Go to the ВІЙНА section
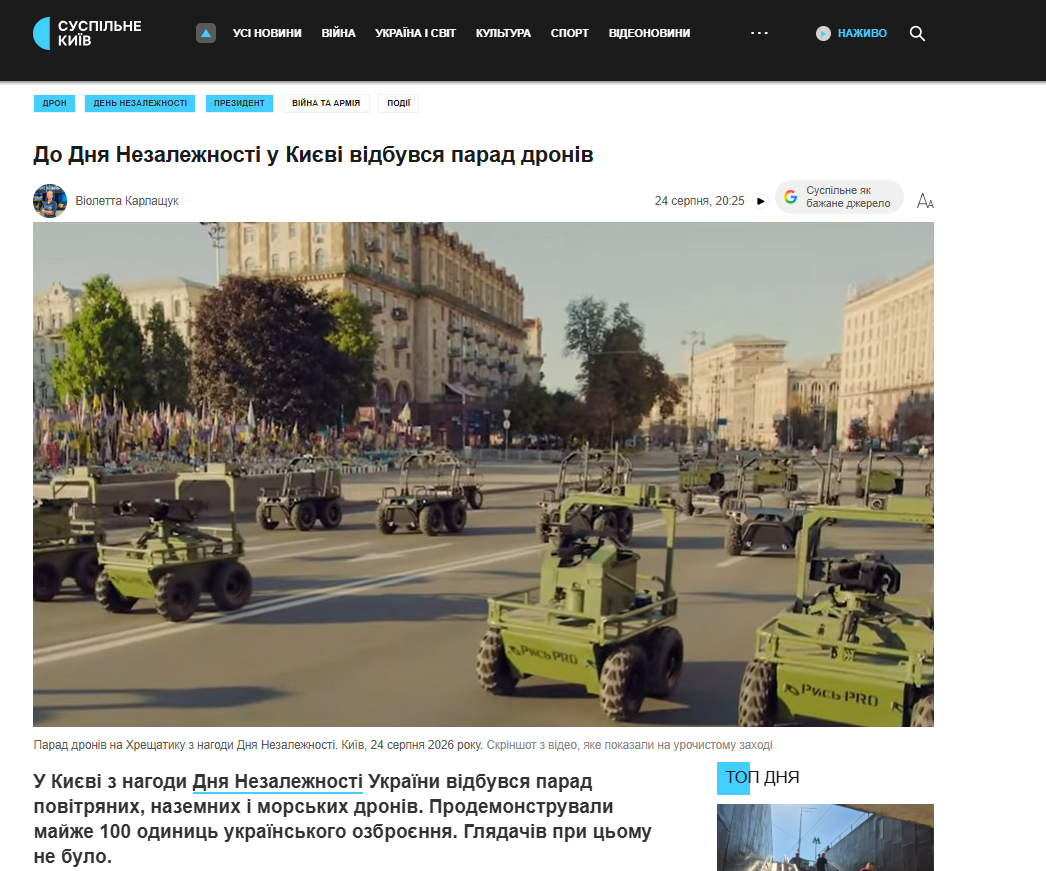 coord(338,33)
